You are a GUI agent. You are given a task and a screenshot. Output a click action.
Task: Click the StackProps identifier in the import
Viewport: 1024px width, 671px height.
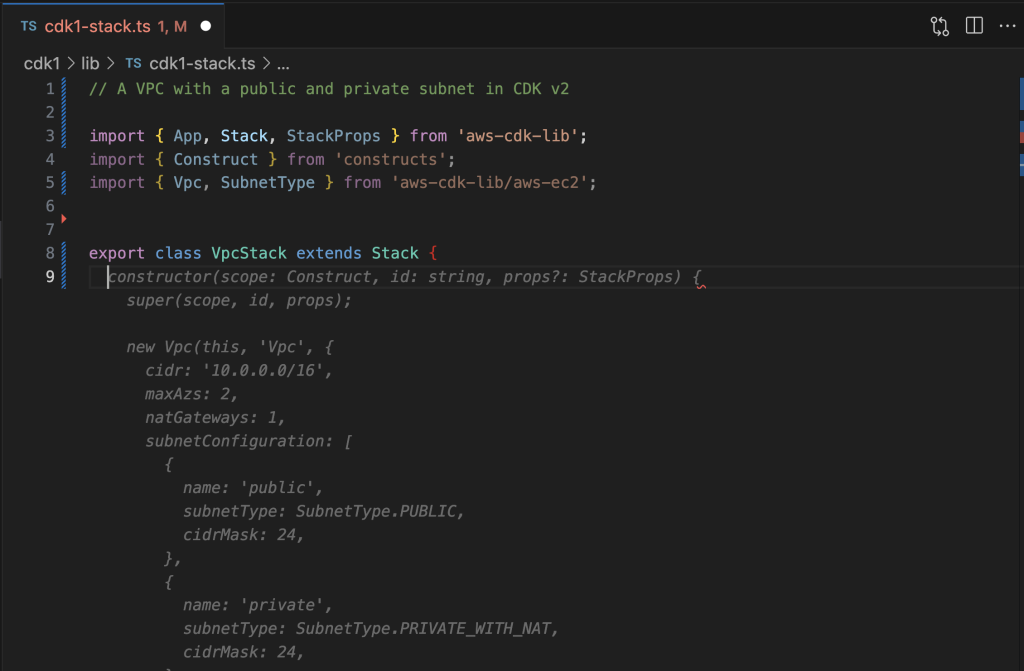click(333, 136)
